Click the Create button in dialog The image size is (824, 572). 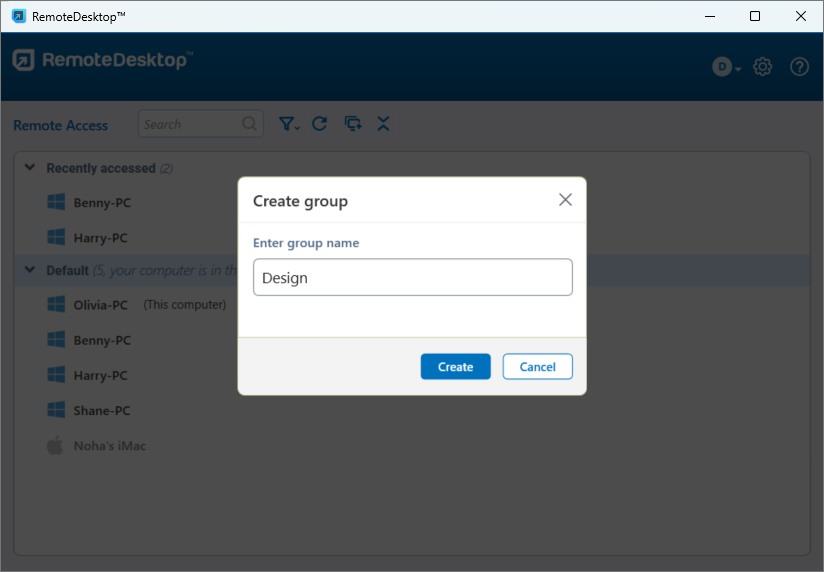[x=455, y=367]
